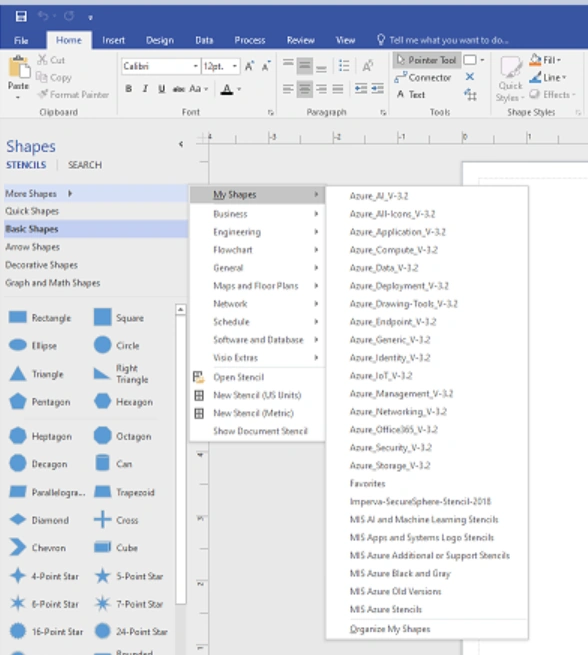The height and width of the screenshot is (655, 588).
Task: Click the Justify paragraph icon
Action: pos(338,89)
